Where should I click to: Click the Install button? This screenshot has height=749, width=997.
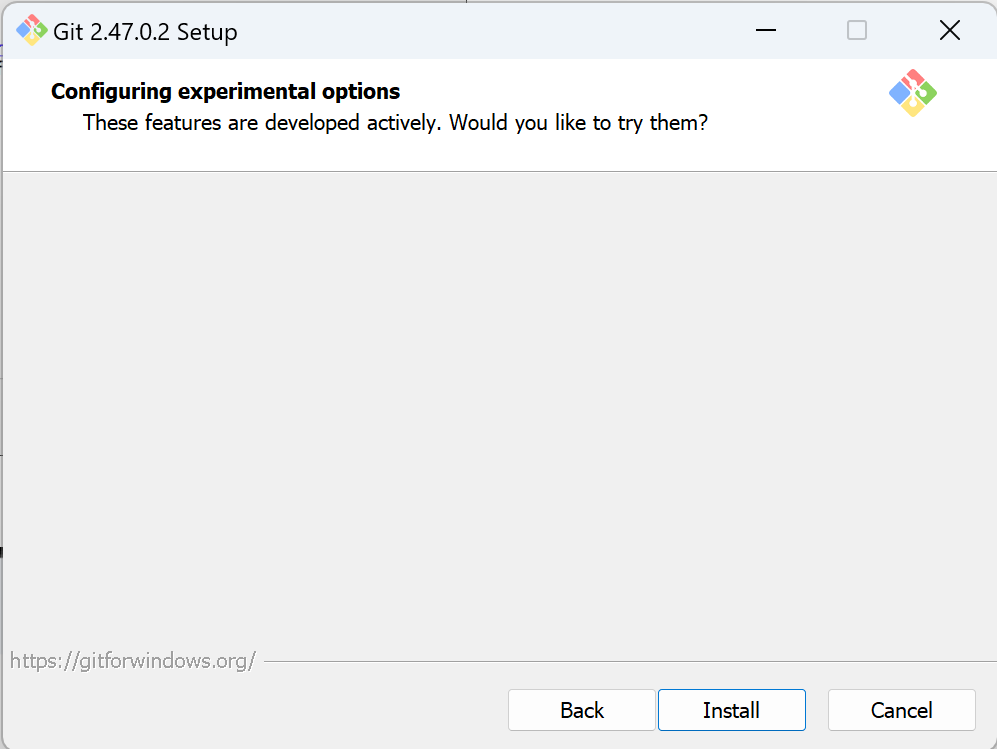coord(731,710)
